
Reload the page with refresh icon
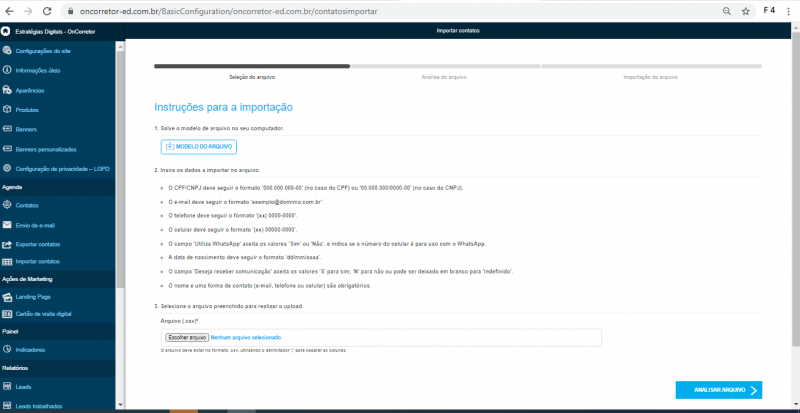pyautogui.click(x=47, y=11)
